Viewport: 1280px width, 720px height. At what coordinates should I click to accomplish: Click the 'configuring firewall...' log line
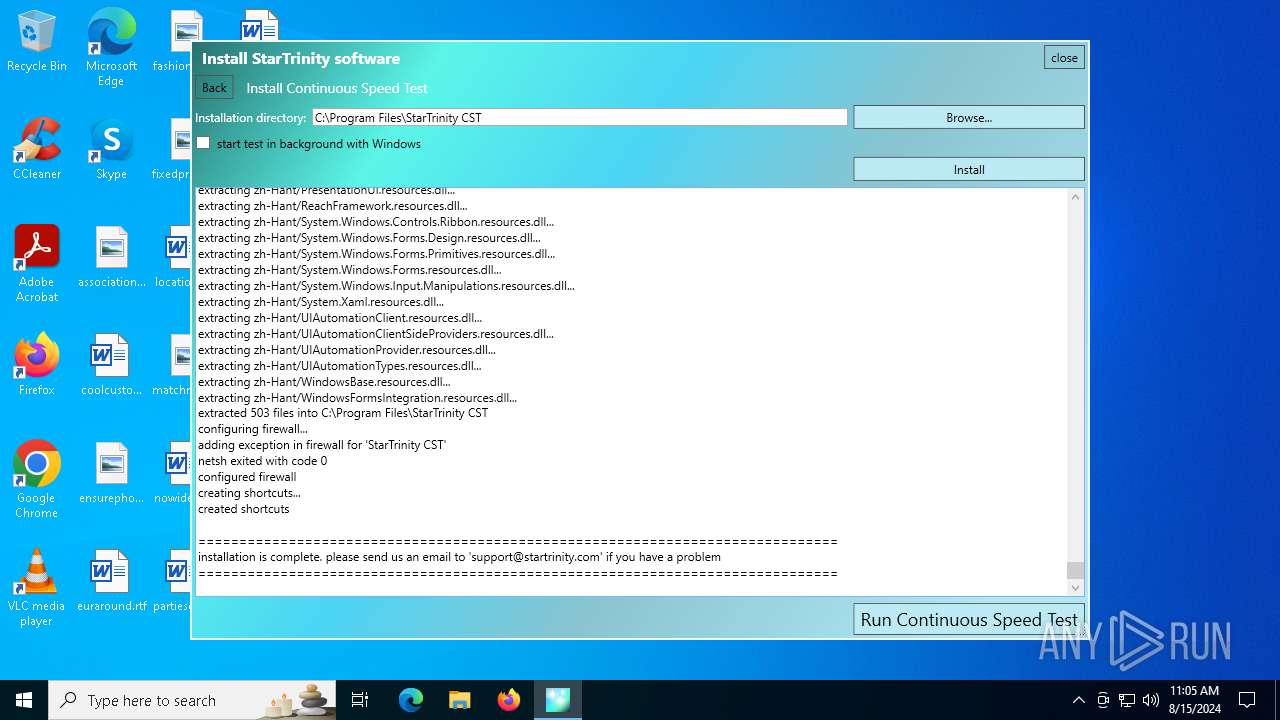click(252, 429)
